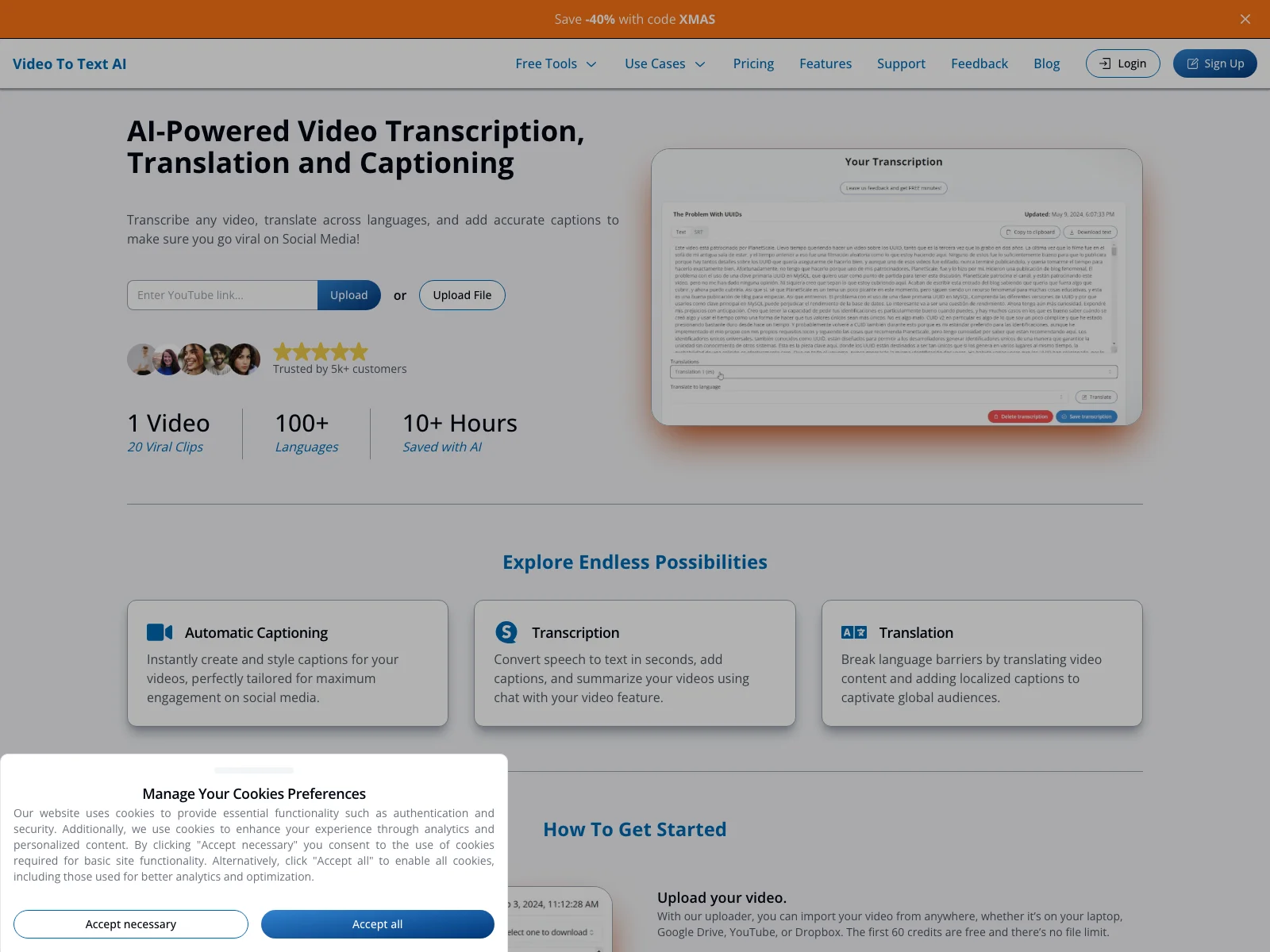This screenshot has height=952, width=1270.
Task: Open the Pricing page
Action: click(x=753, y=63)
